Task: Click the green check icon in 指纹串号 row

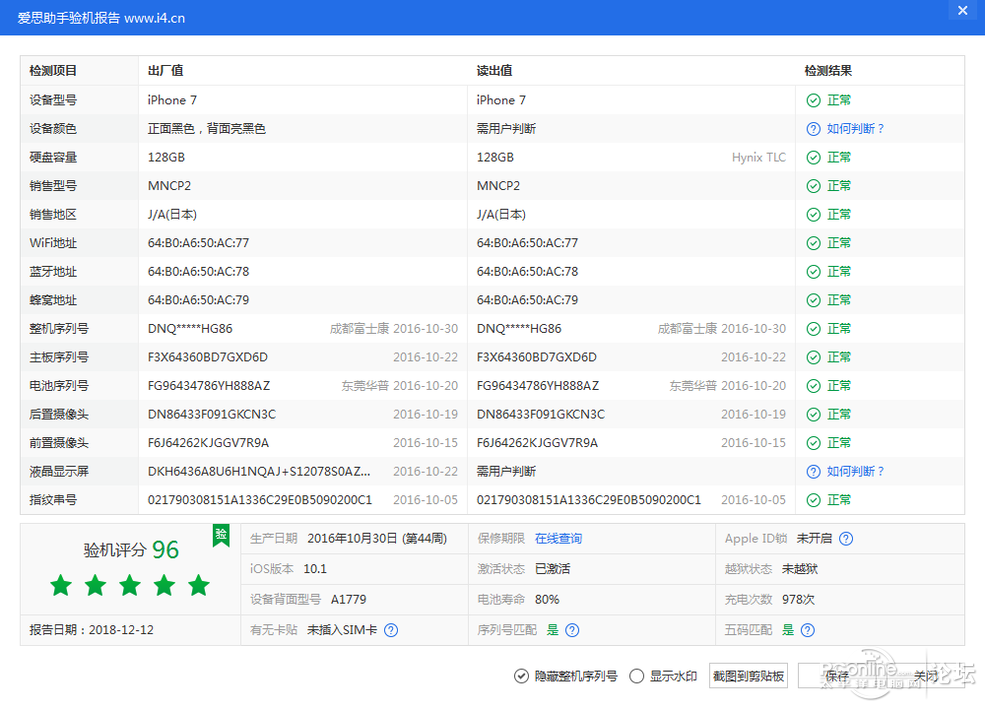Action: (814, 501)
